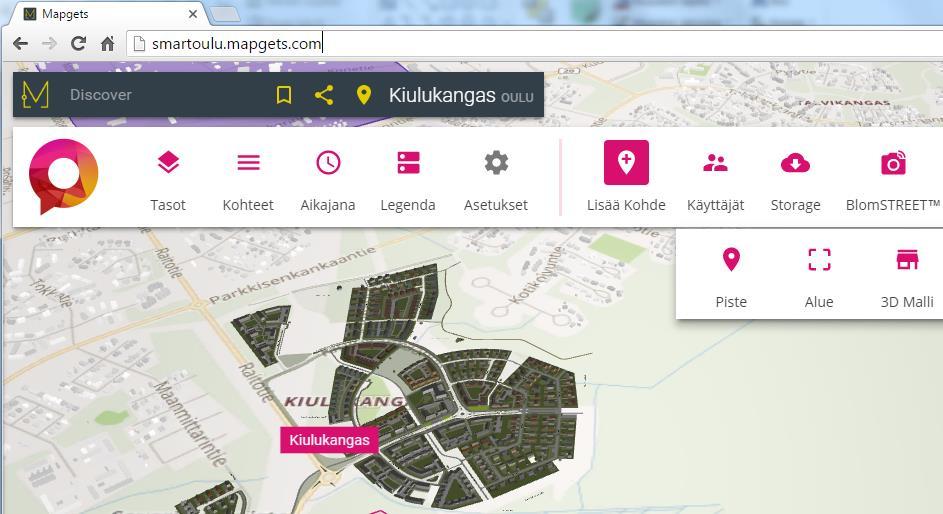Click the Kohteet label text
Image resolution: width=943 pixels, height=514 pixels.
pyautogui.click(x=248, y=205)
